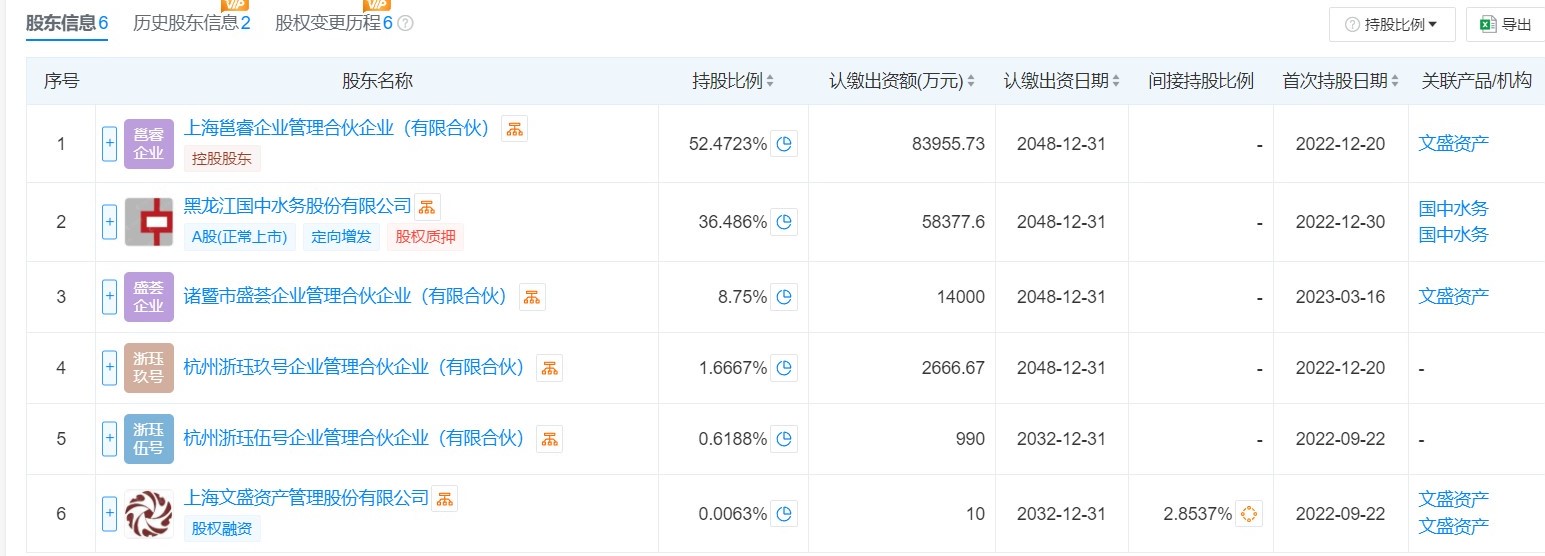This screenshot has height=556, width=1545.
Task: Click pie chart icon next to 1.6667%
Action: [x=784, y=368]
